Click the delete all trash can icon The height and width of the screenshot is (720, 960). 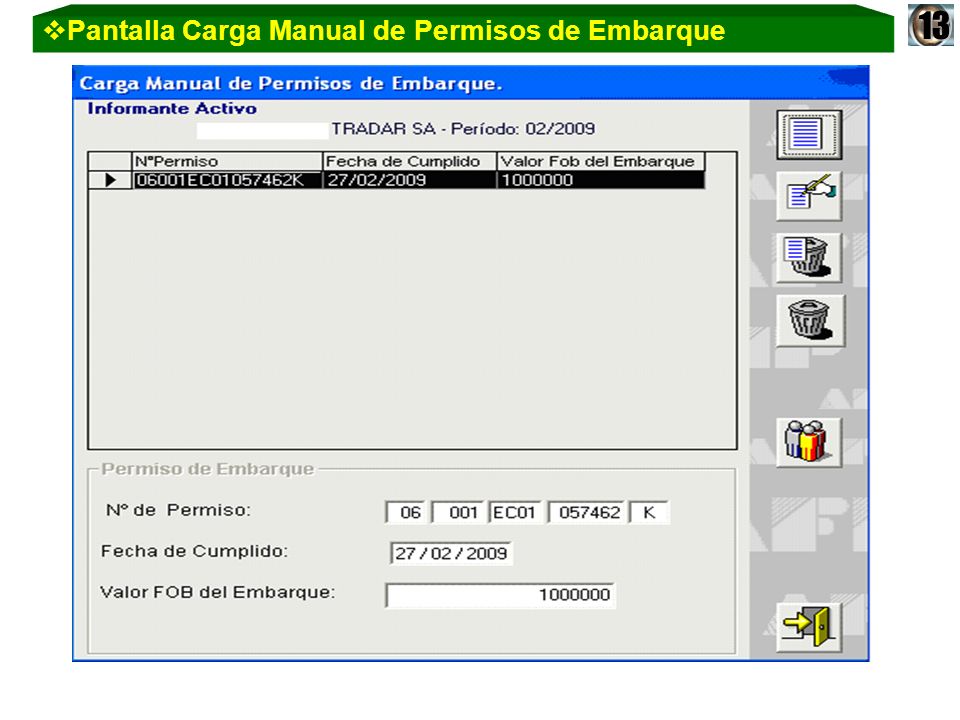[x=810, y=320]
